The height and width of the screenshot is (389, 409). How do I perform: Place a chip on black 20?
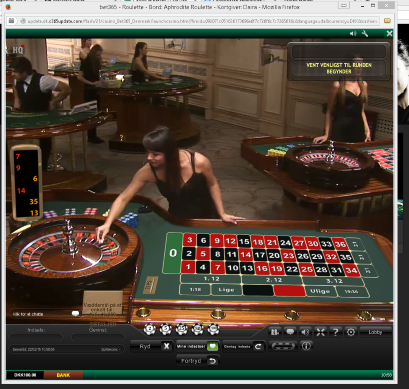point(274,256)
